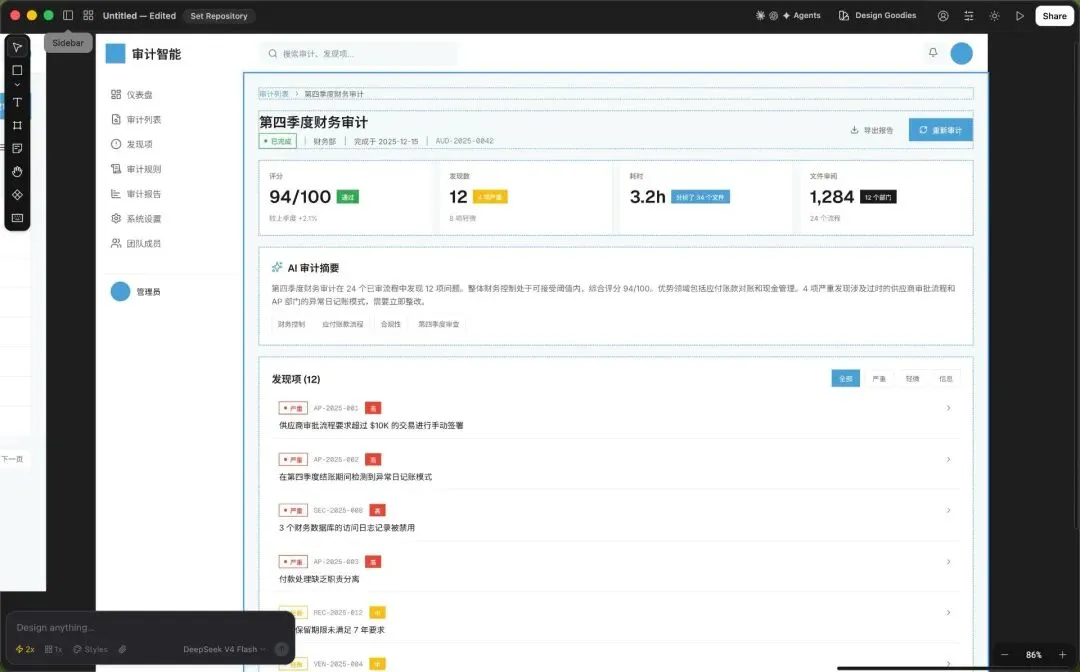The image size is (1080, 672).
Task: Click the 审计列表 breadcrumb link
Action: pyautogui.click(x=273, y=94)
